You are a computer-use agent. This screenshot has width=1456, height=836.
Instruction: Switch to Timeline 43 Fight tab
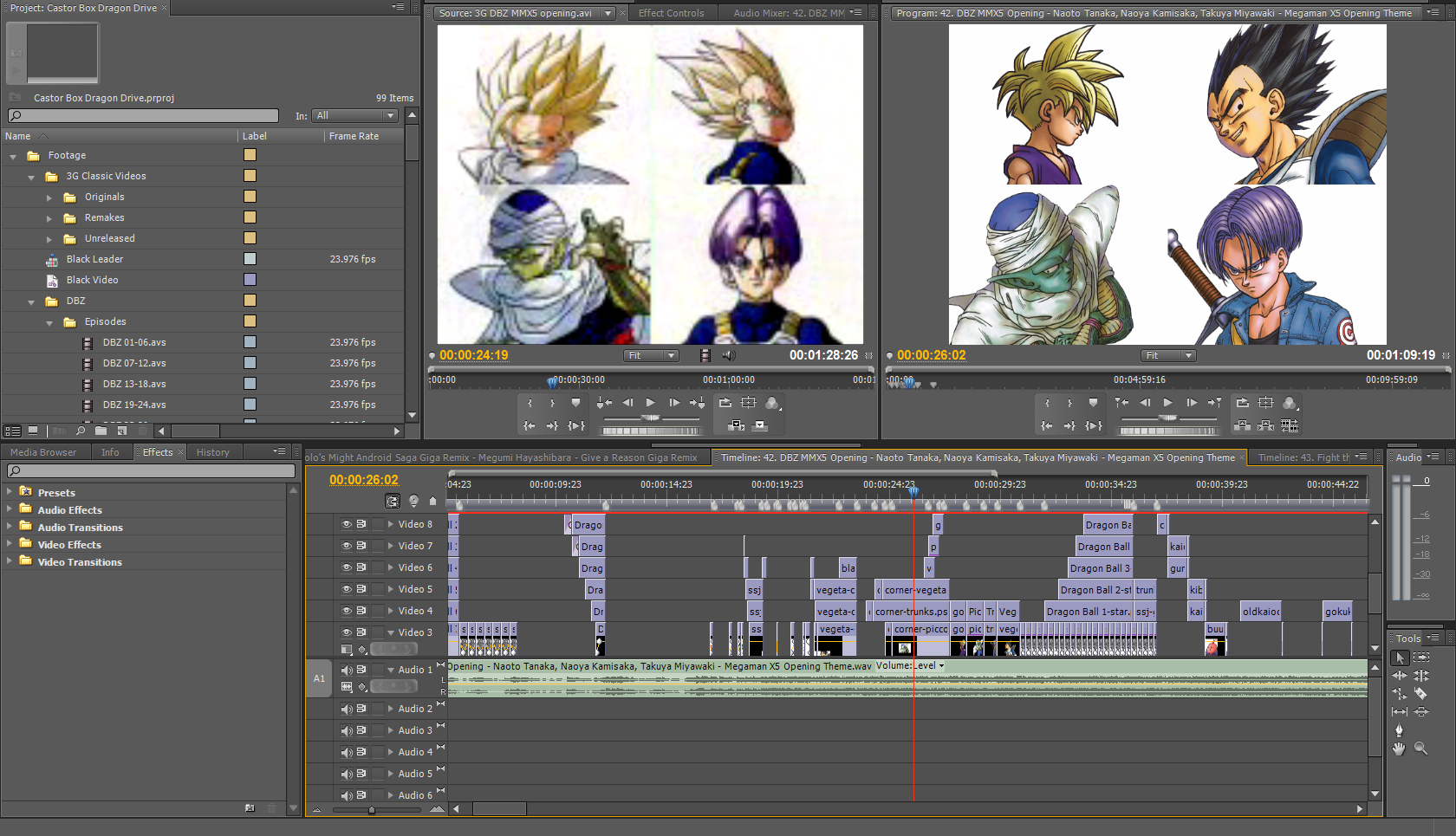1303,457
